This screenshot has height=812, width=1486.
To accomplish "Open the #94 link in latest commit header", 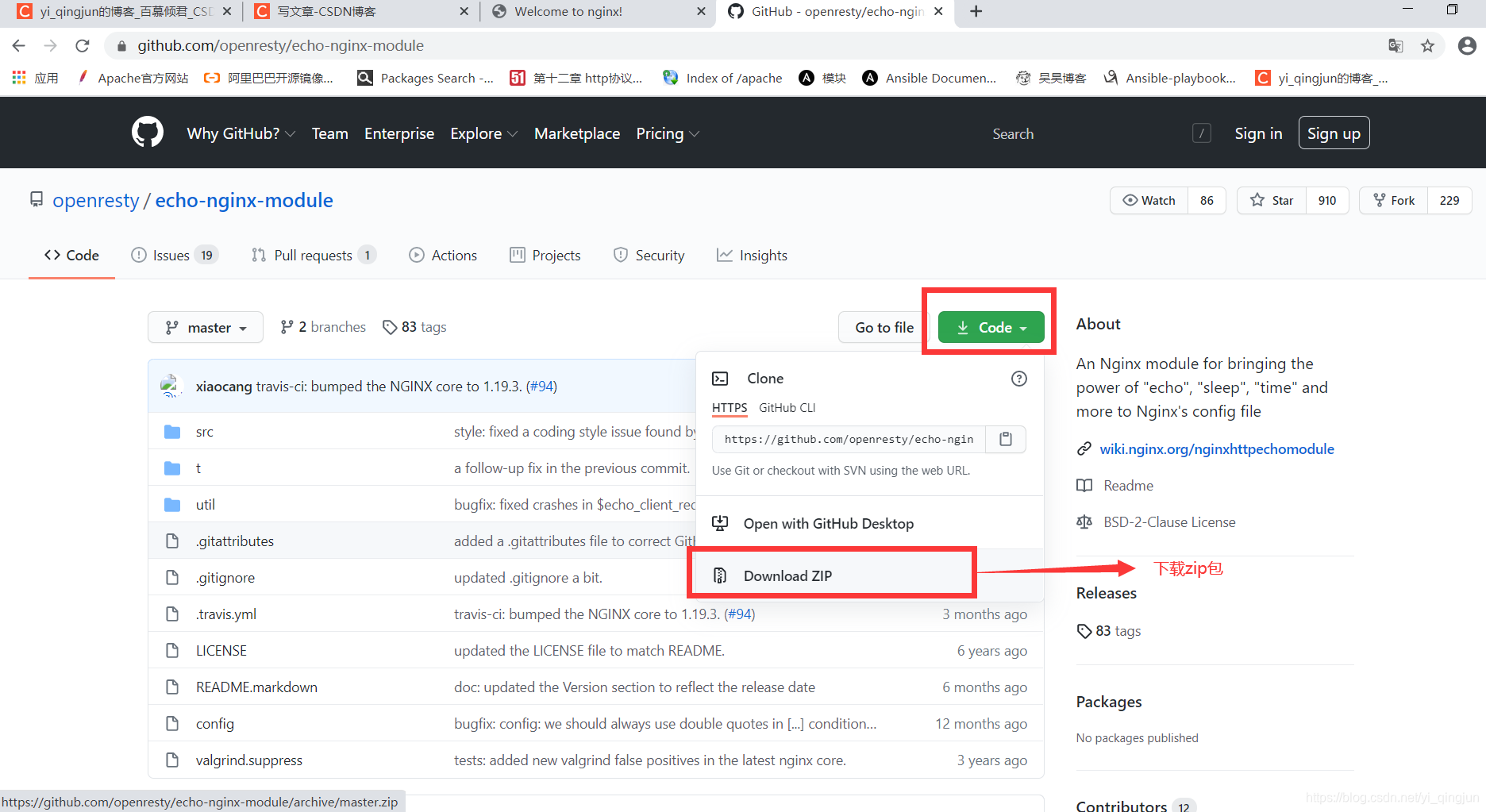I will point(542,386).
